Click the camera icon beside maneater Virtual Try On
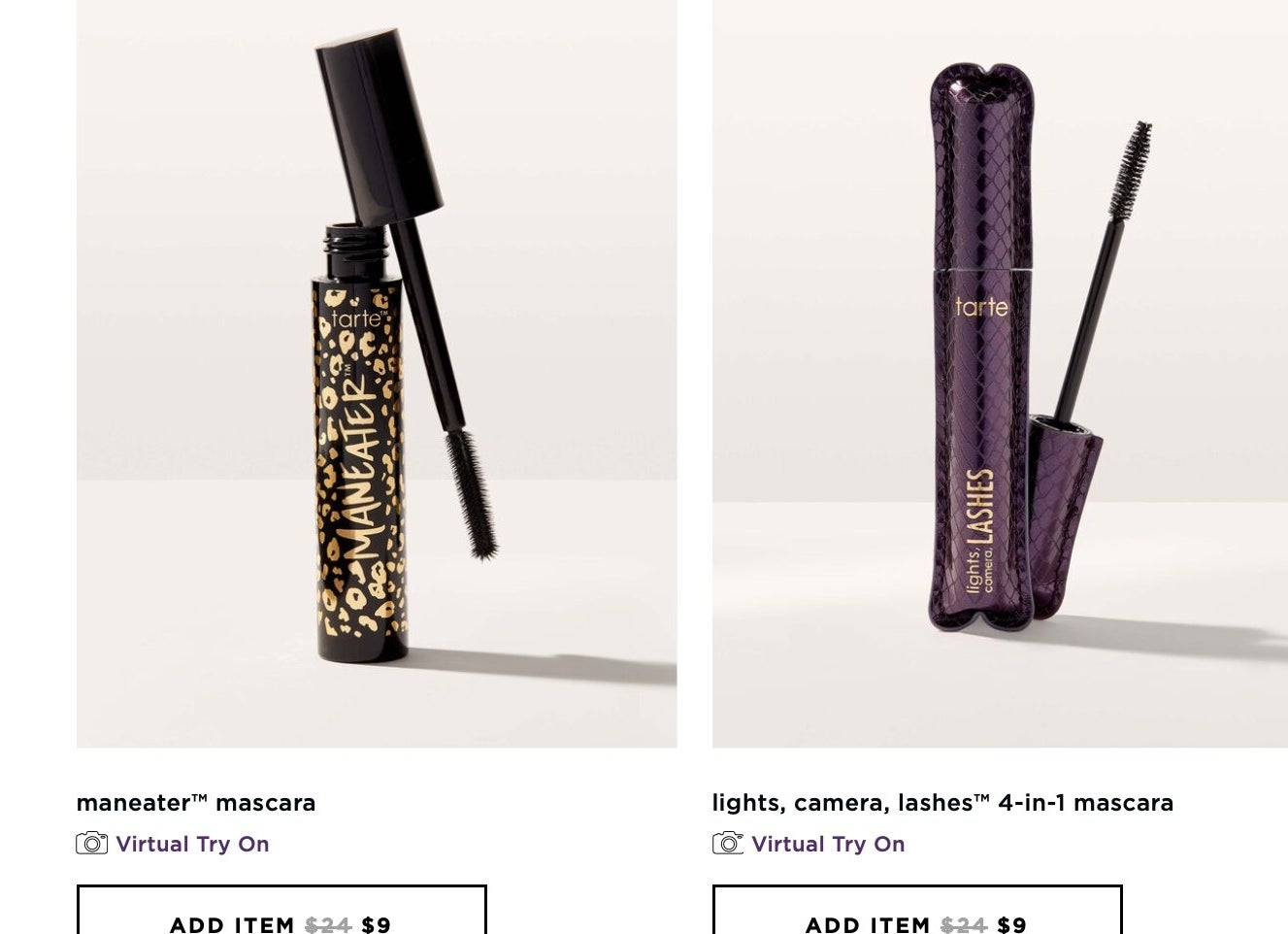Viewport: 1288px width, 934px height. [x=91, y=843]
